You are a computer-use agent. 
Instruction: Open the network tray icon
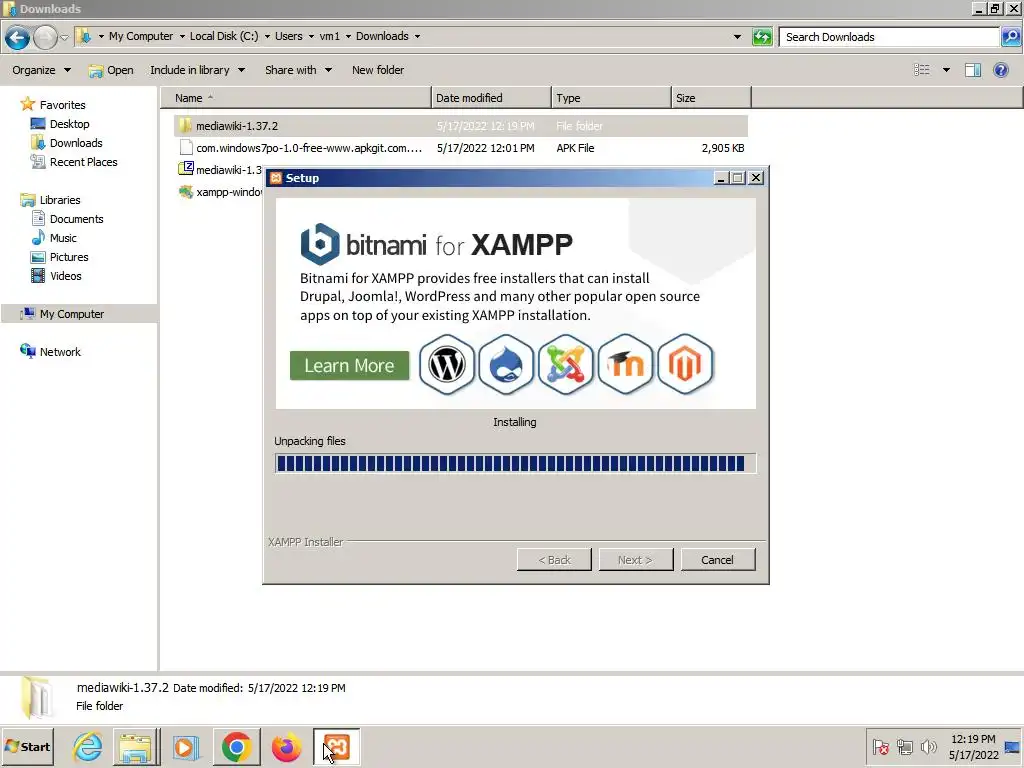pos(904,746)
